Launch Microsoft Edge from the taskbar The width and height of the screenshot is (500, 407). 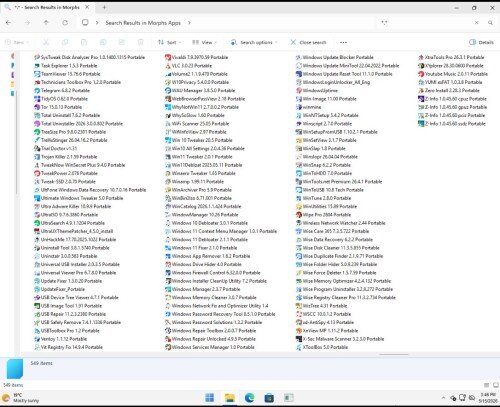(x=249, y=398)
